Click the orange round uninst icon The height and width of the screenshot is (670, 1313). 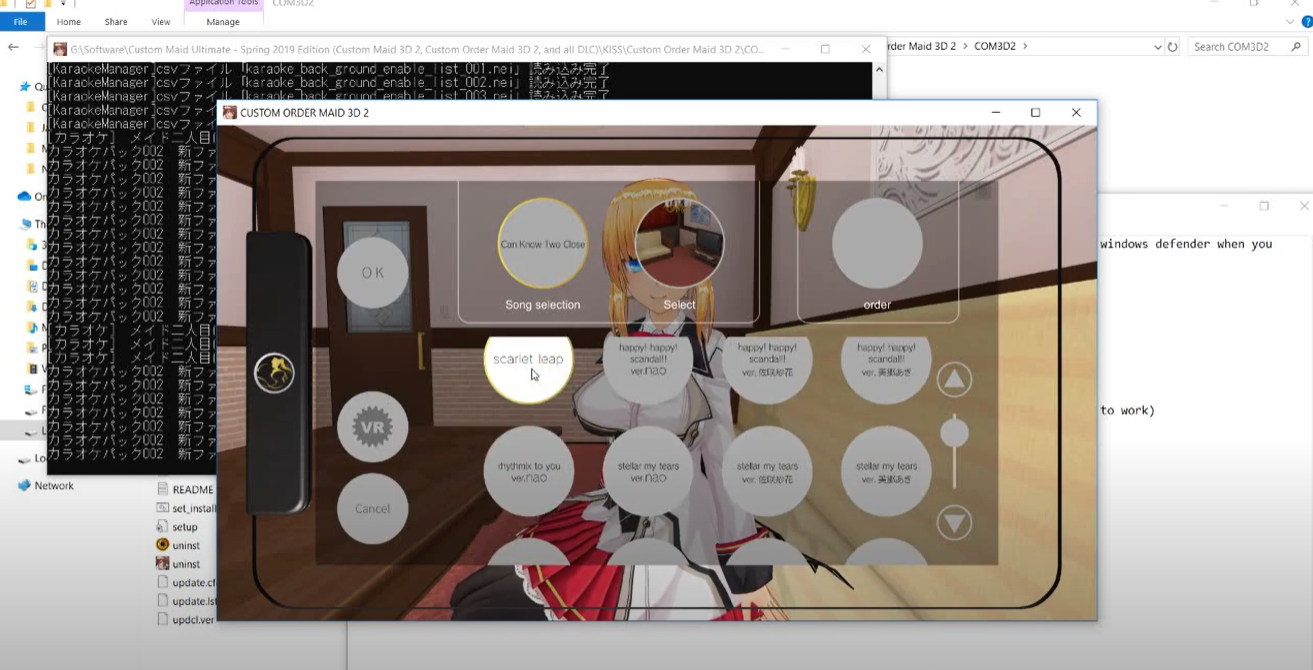(x=163, y=545)
